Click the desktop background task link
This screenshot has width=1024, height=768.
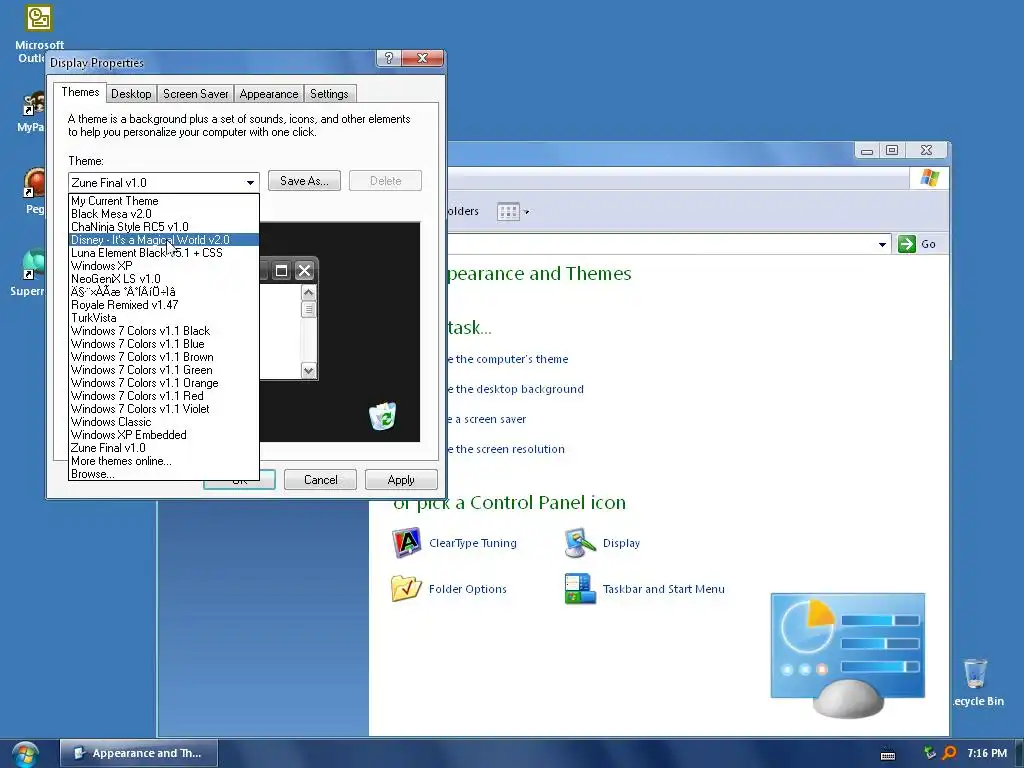click(x=515, y=389)
